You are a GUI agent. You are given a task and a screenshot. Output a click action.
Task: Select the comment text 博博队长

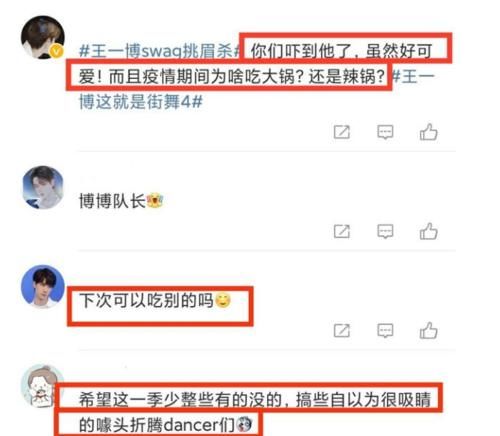pyautogui.click(x=112, y=201)
